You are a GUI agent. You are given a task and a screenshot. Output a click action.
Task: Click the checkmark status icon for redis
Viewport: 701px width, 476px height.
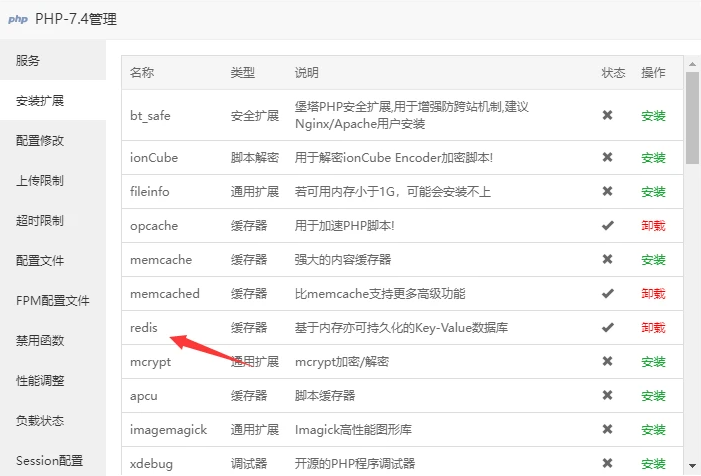click(x=607, y=327)
